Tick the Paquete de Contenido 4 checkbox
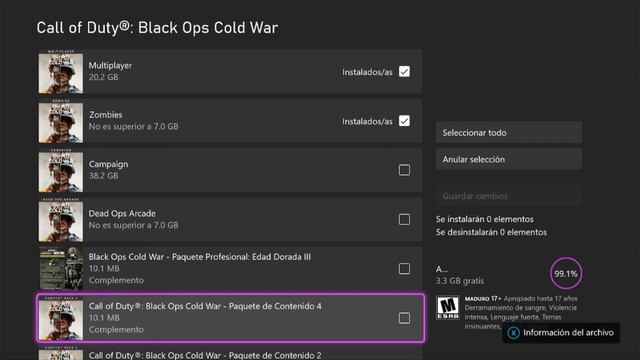The image size is (640, 360). click(x=404, y=318)
